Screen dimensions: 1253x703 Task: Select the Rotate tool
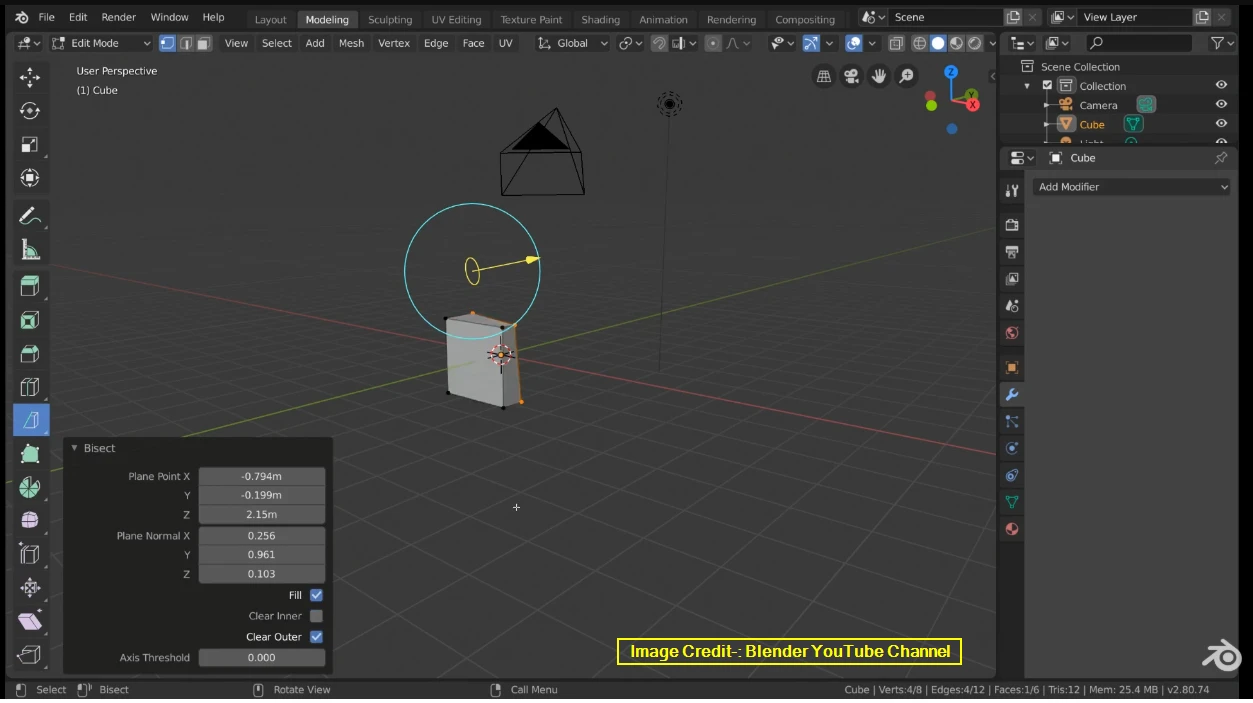(x=30, y=111)
